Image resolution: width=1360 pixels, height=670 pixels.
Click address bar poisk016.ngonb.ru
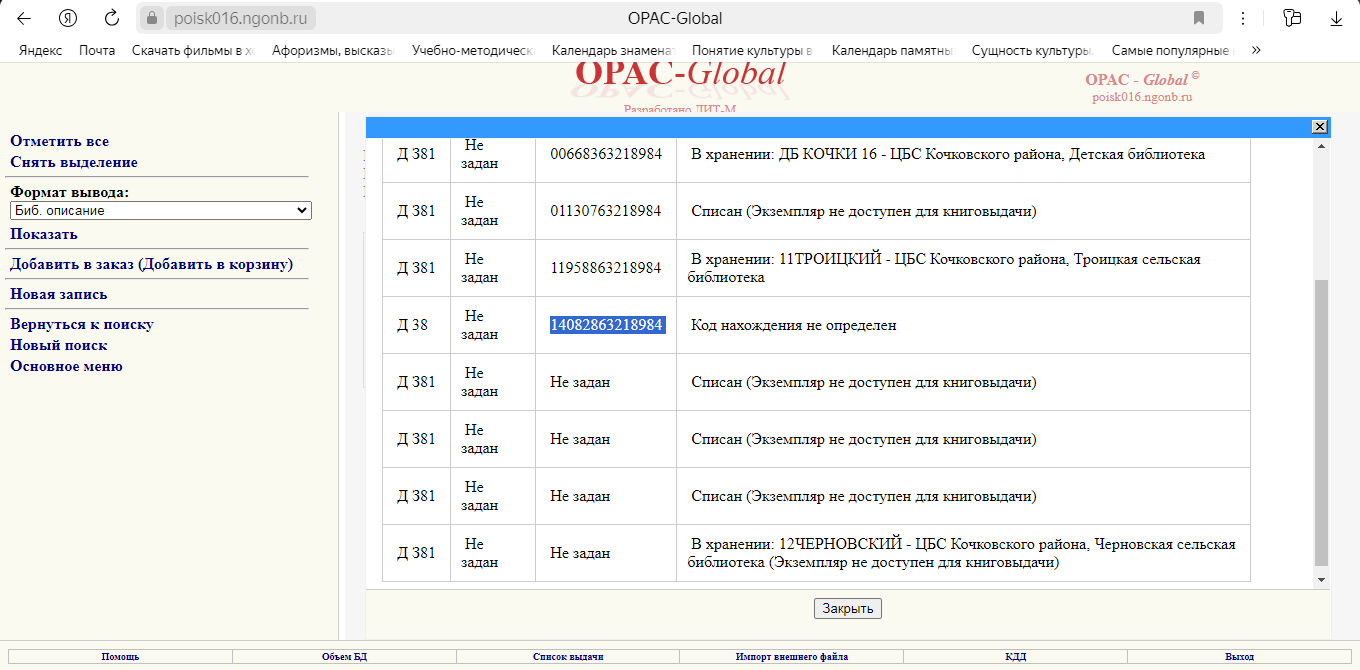point(240,18)
